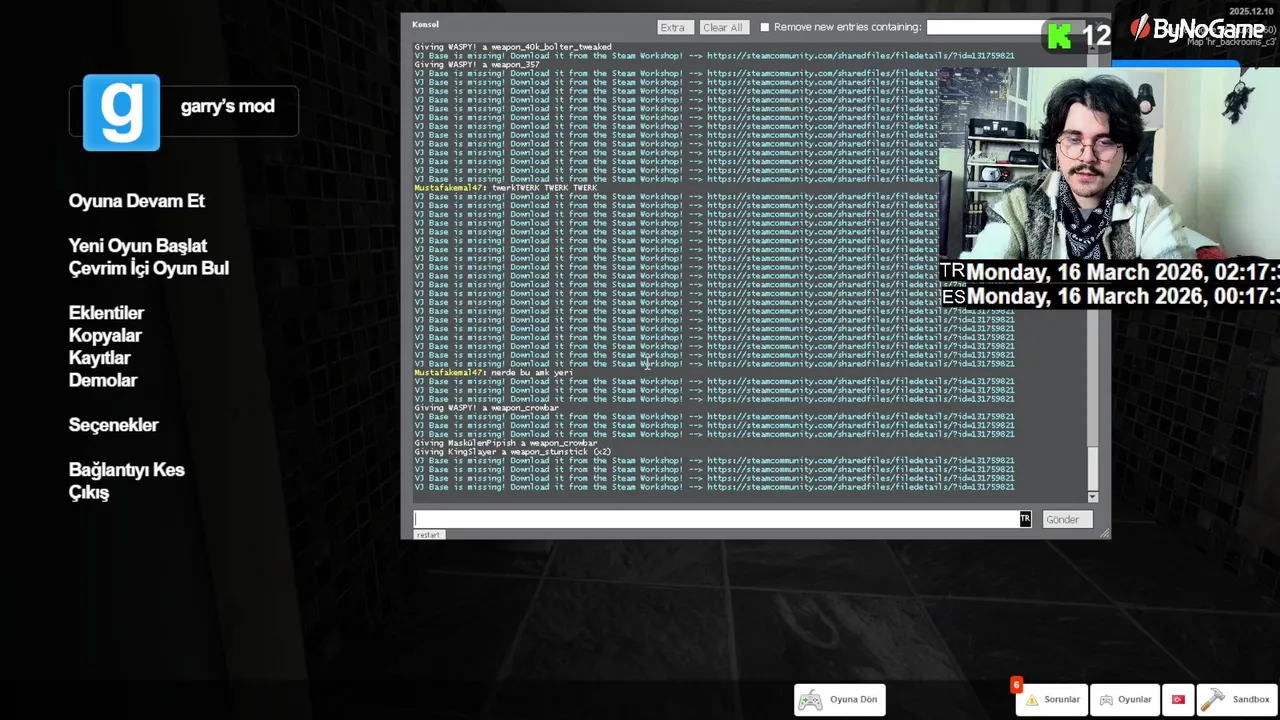Click the Turkish flag language selector
Screen dimensions: 1280x720
coord(1178,700)
